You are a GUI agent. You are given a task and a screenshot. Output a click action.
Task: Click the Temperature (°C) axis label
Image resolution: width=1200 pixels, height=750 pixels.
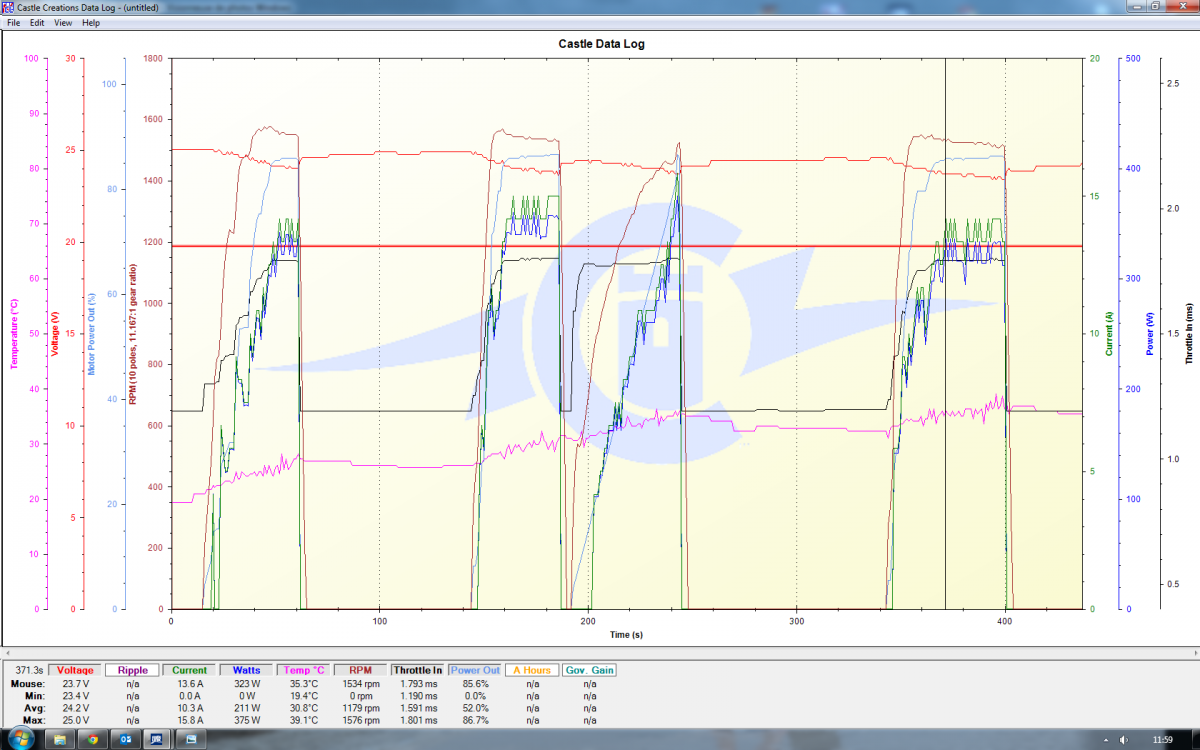(x=14, y=333)
